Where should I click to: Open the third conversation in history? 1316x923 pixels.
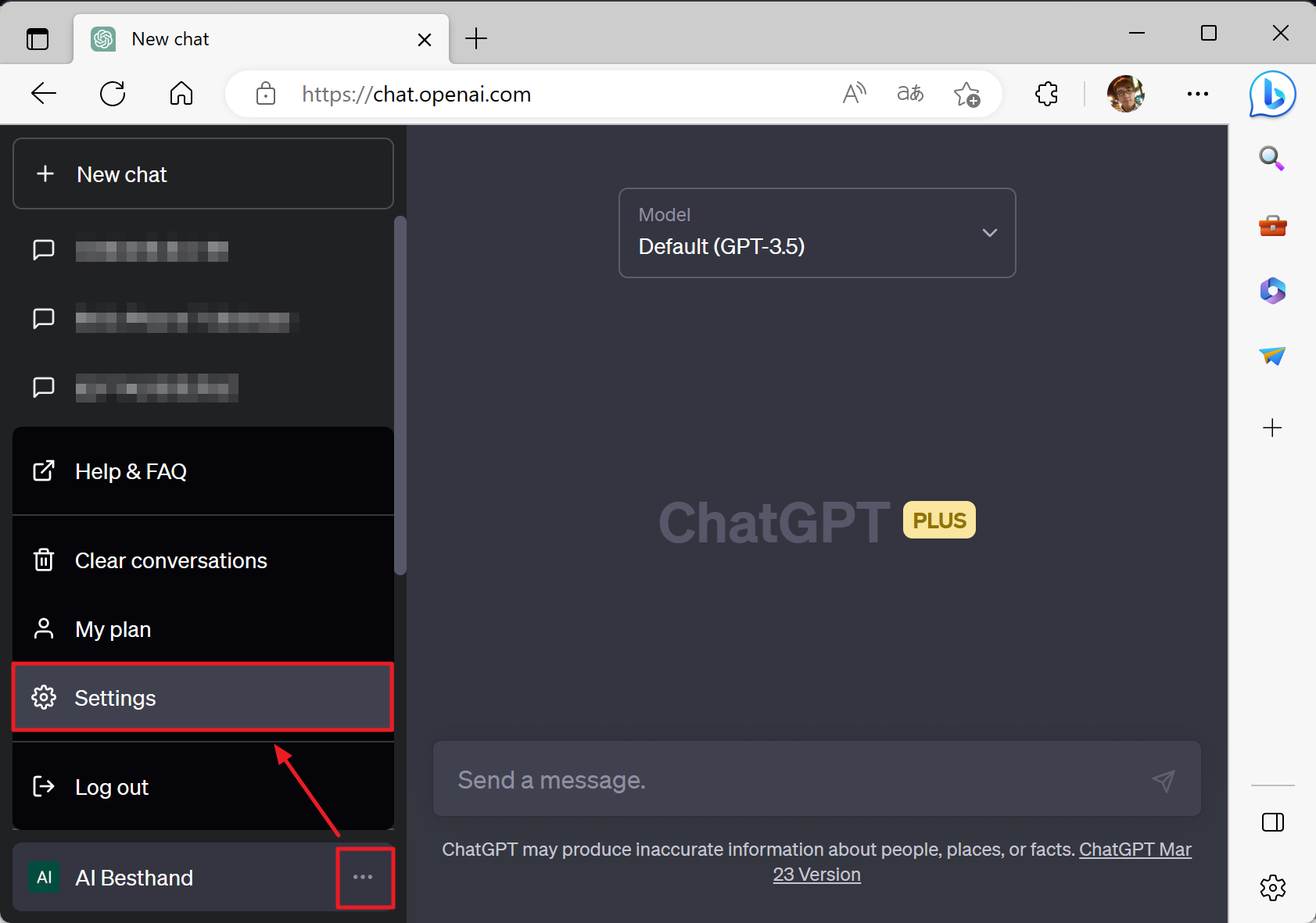(203, 388)
